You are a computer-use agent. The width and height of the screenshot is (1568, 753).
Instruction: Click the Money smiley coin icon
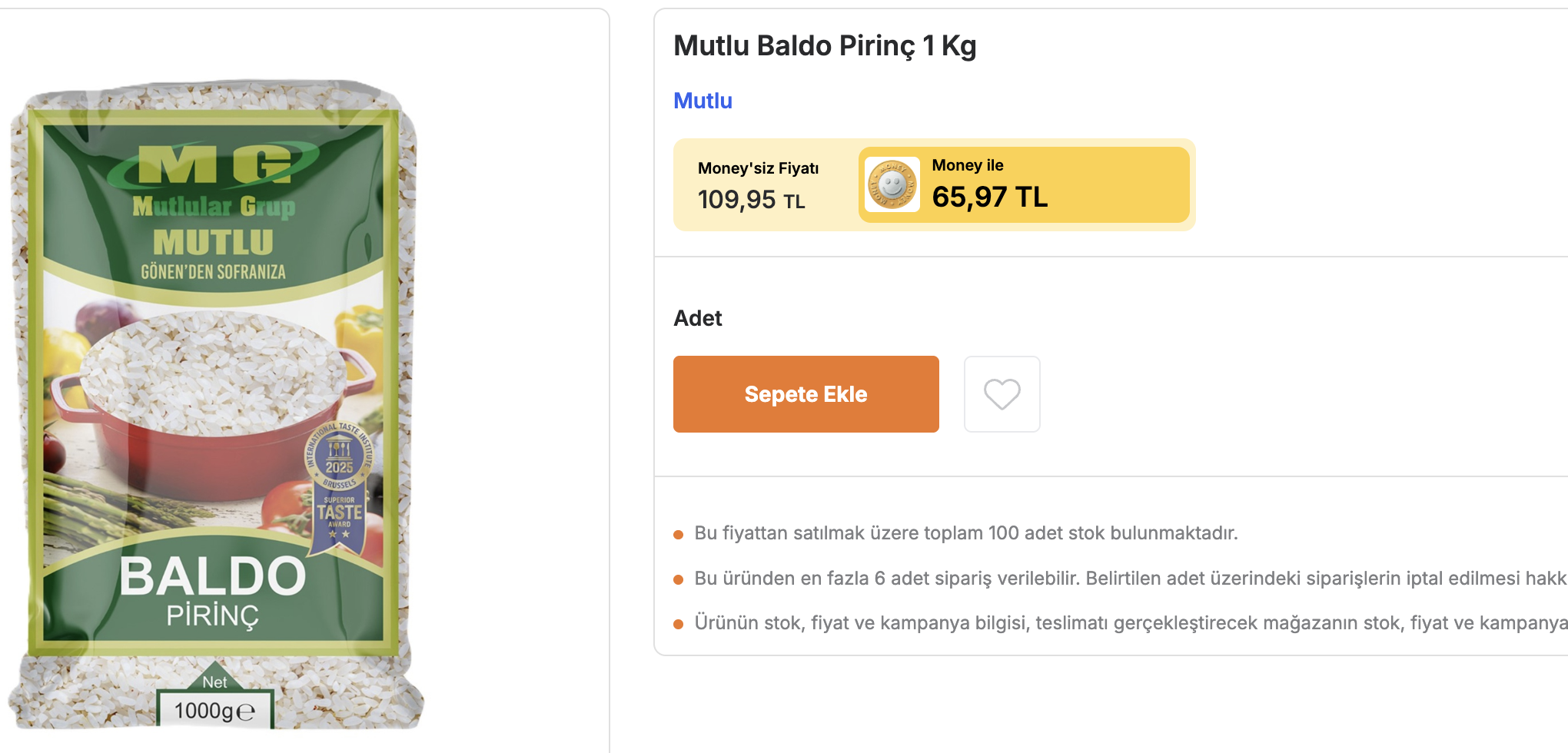[892, 184]
